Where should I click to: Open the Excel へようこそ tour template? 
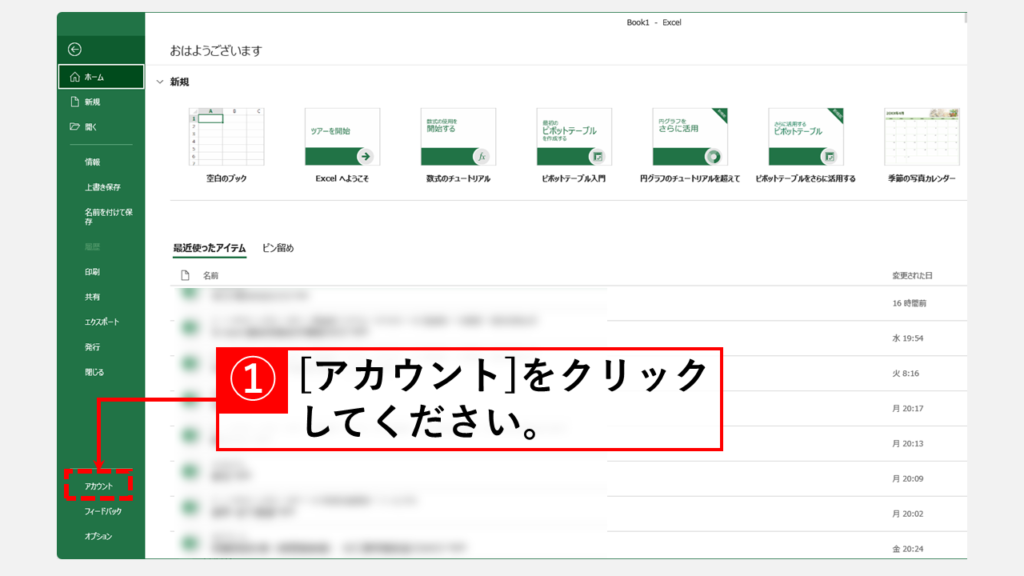[342, 145]
